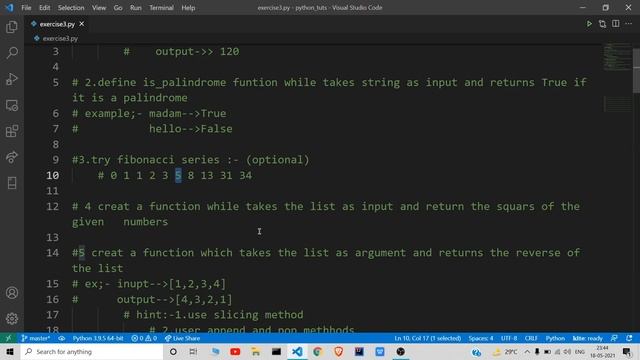Open the lowest view icon above Accounts
Image resolution: width=640 pixels, height=360 pixels.
tap(12, 183)
